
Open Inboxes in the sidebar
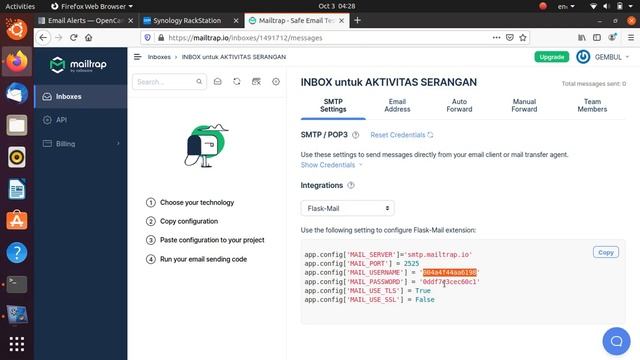click(80, 97)
